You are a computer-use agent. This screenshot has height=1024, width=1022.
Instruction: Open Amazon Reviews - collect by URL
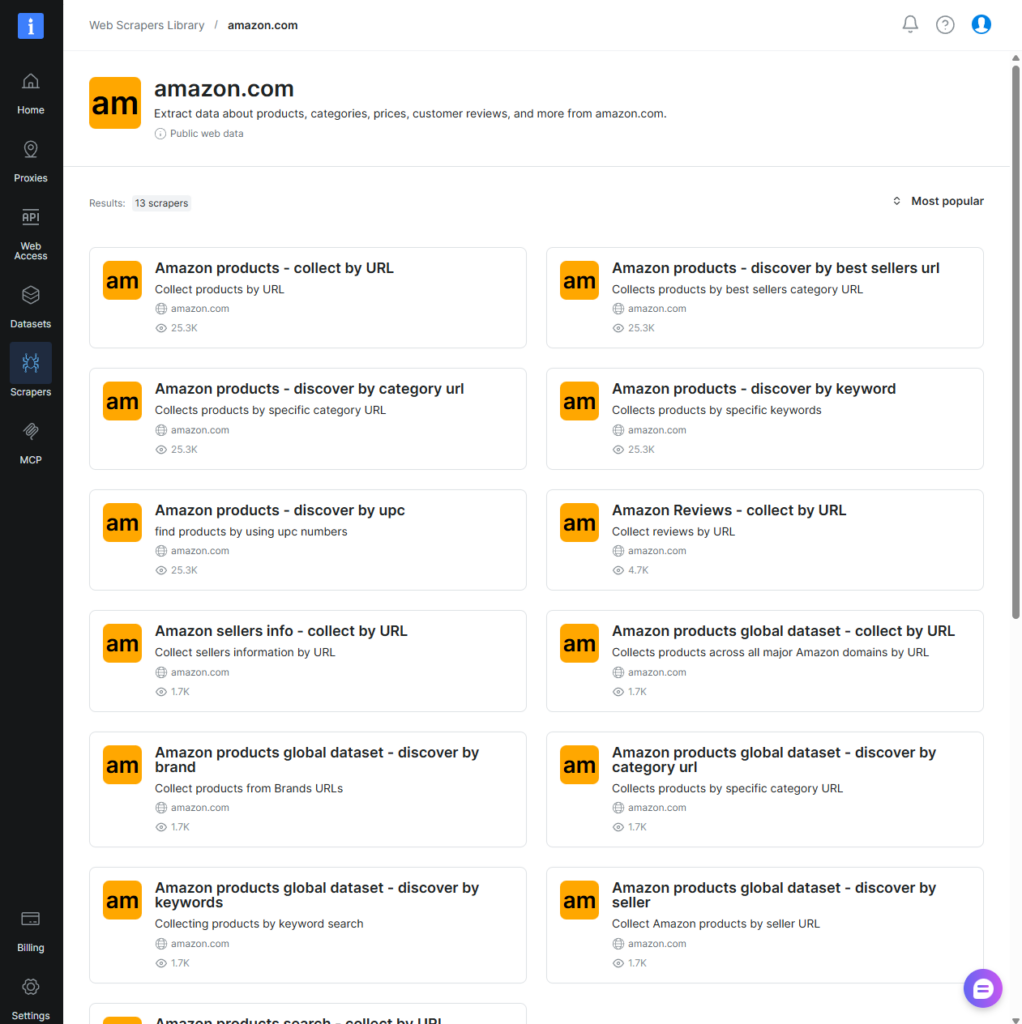(x=729, y=511)
